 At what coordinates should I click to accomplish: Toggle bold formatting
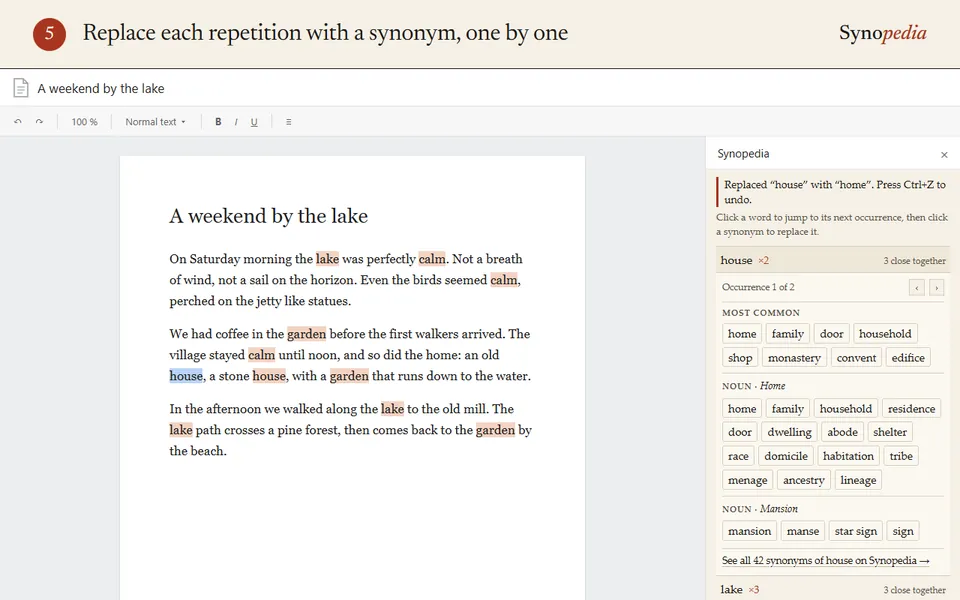tap(218, 122)
